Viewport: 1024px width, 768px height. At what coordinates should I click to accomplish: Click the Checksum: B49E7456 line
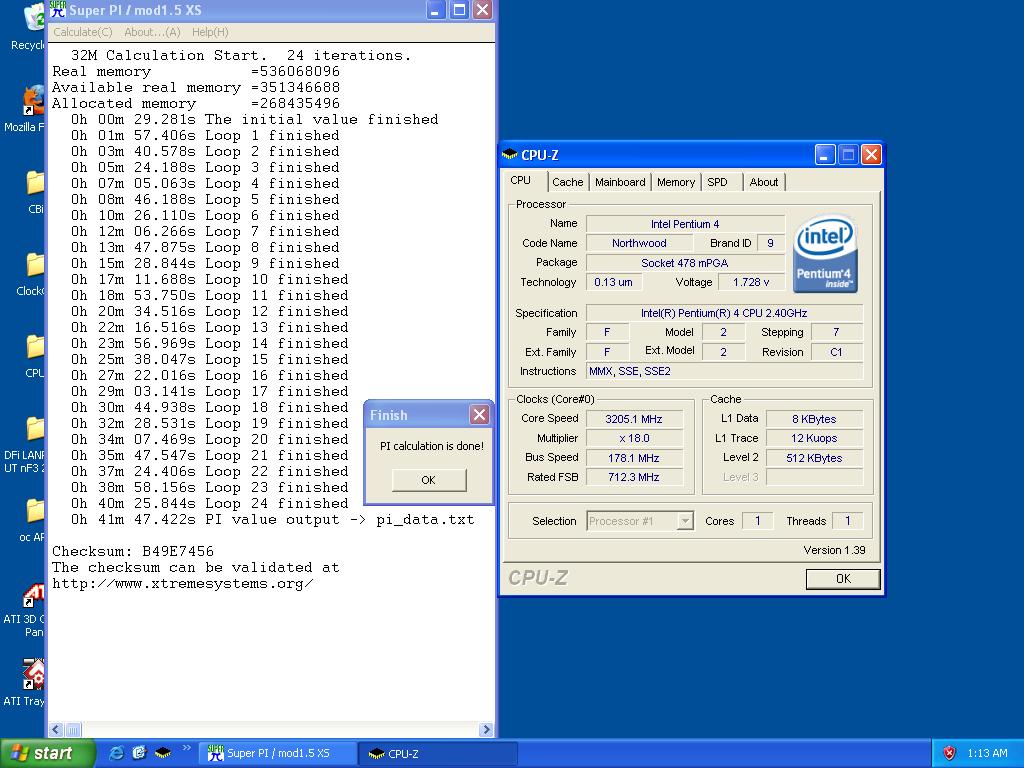pos(133,551)
